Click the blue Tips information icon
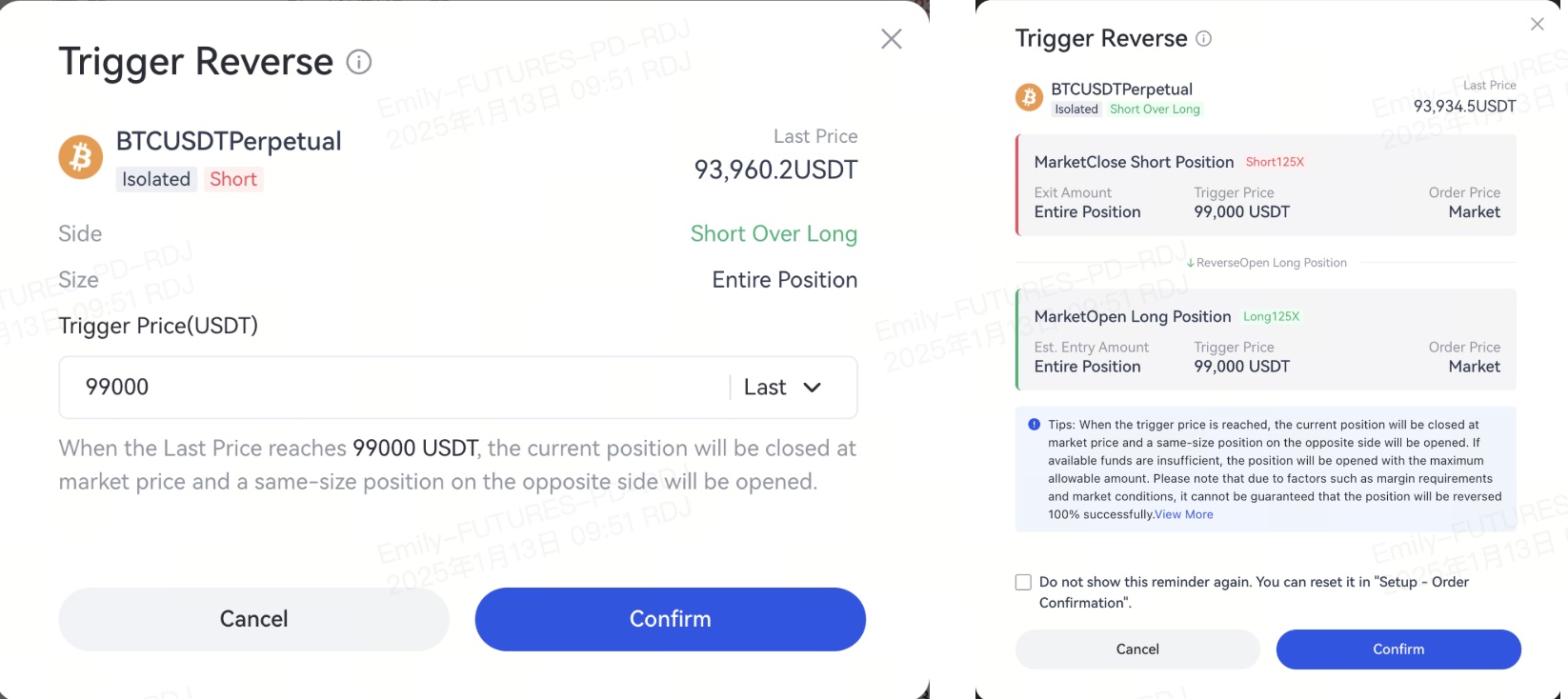Viewport: 1568px width, 699px height. pos(1034,425)
